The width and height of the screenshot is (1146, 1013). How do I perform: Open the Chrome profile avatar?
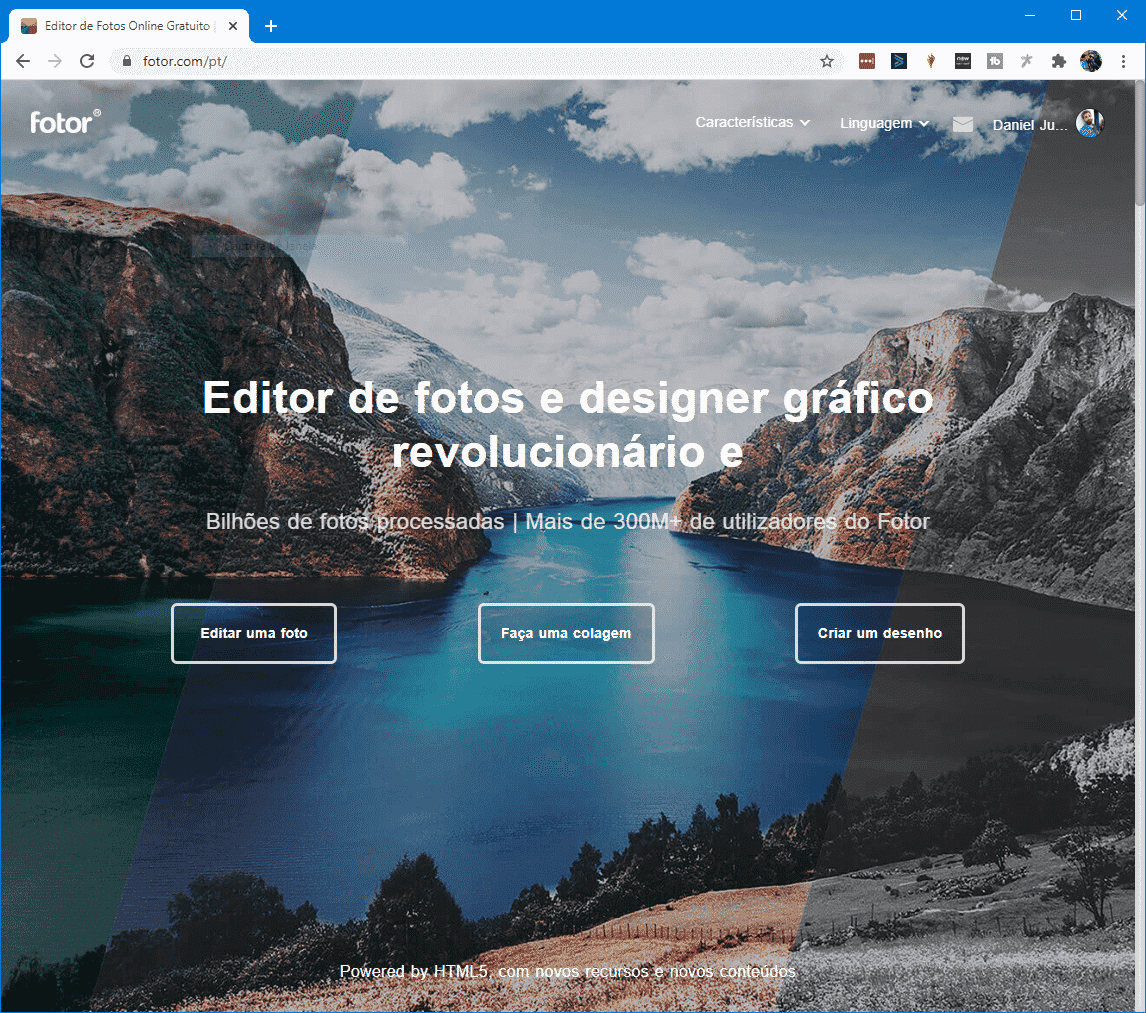tap(1090, 61)
